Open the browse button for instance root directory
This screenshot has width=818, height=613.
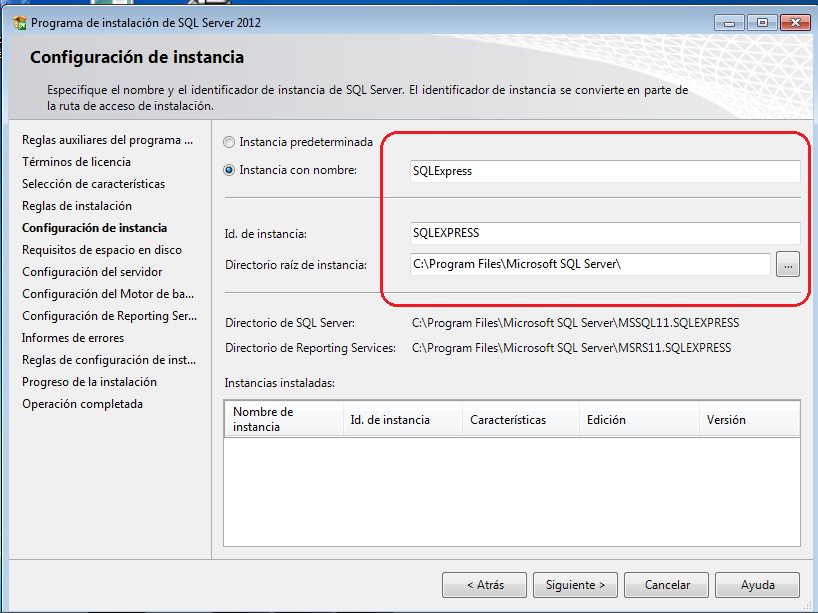click(x=789, y=264)
